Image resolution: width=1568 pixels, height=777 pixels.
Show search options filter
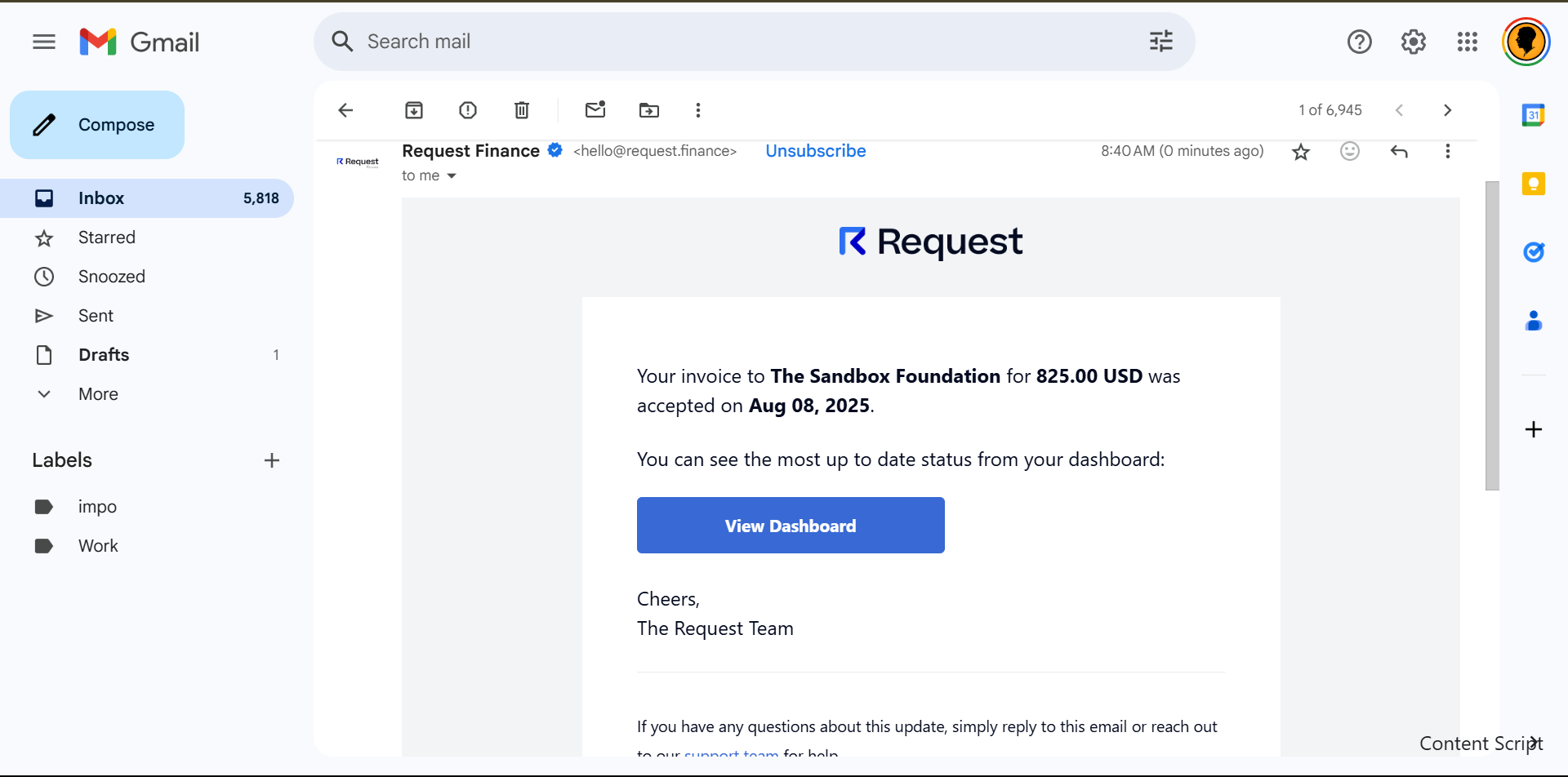point(1160,42)
